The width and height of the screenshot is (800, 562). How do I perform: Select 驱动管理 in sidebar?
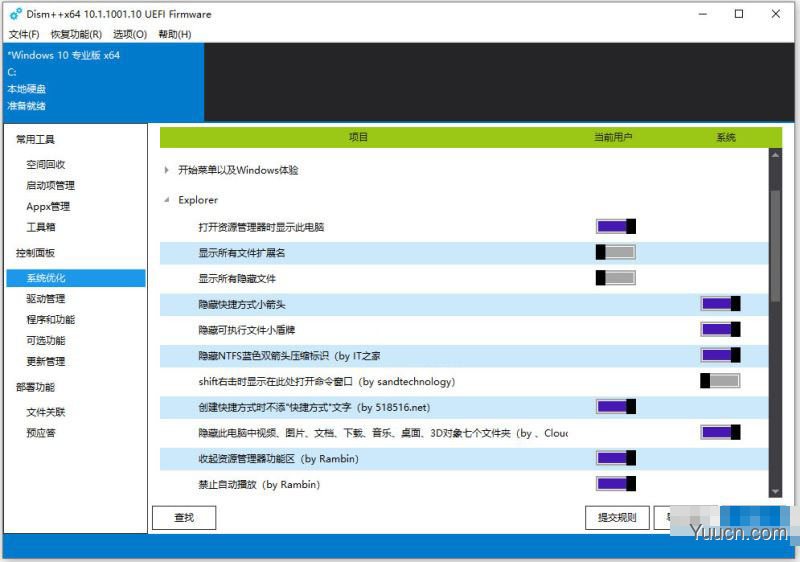(x=46, y=299)
